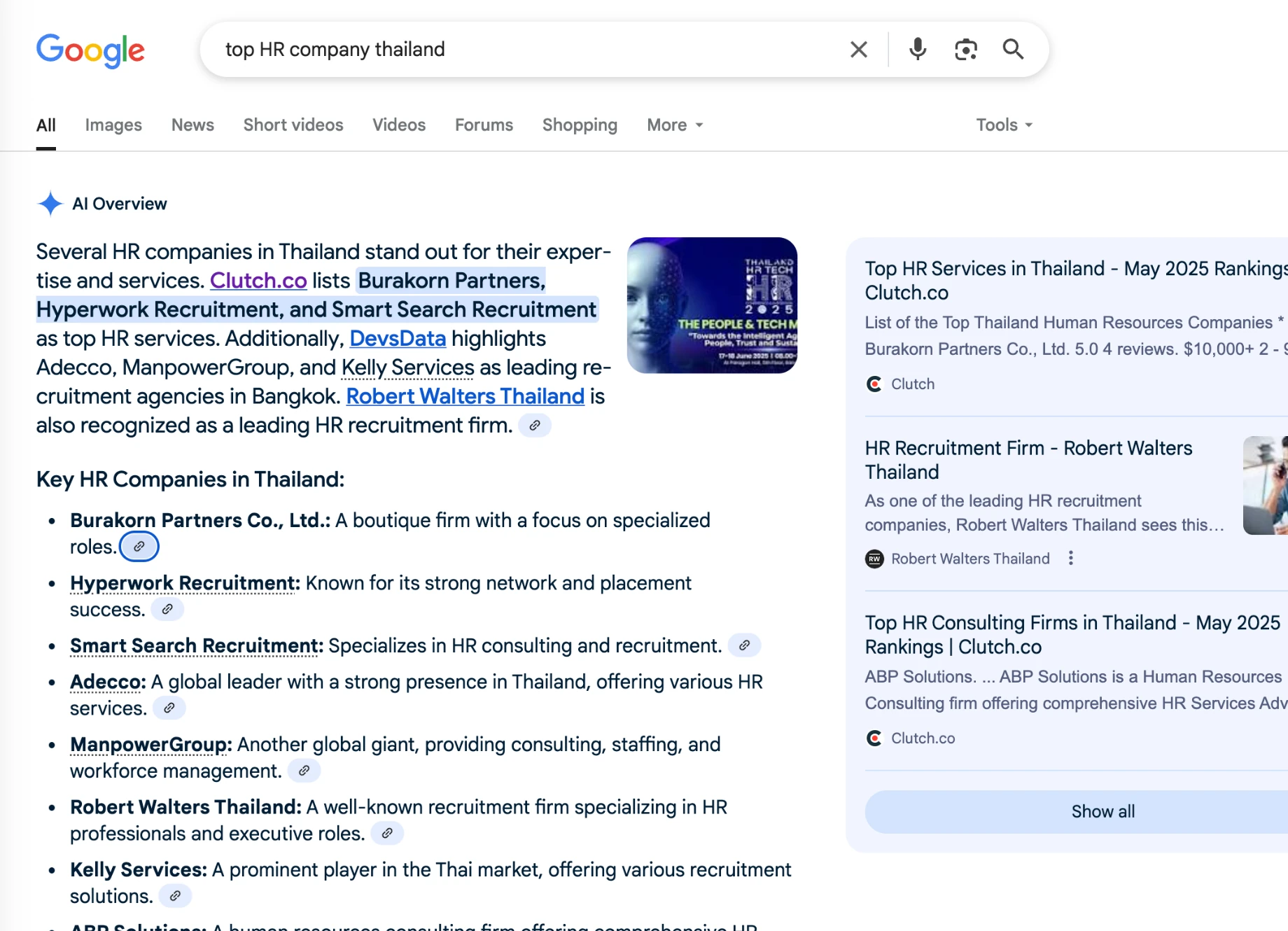Click the Kelly Services bullet heading
The width and height of the screenshot is (1288, 931).
[x=139, y=869]
